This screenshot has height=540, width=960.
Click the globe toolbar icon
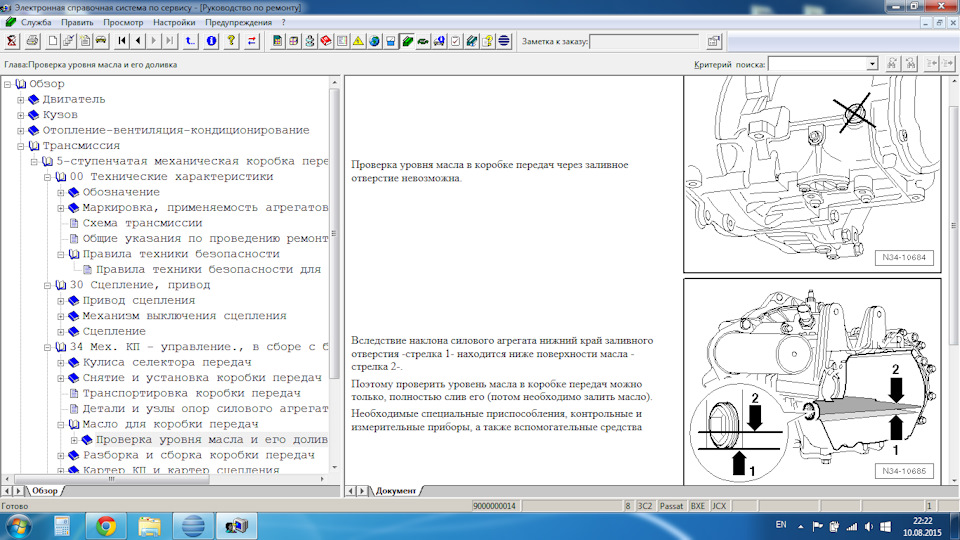[374, 41]
